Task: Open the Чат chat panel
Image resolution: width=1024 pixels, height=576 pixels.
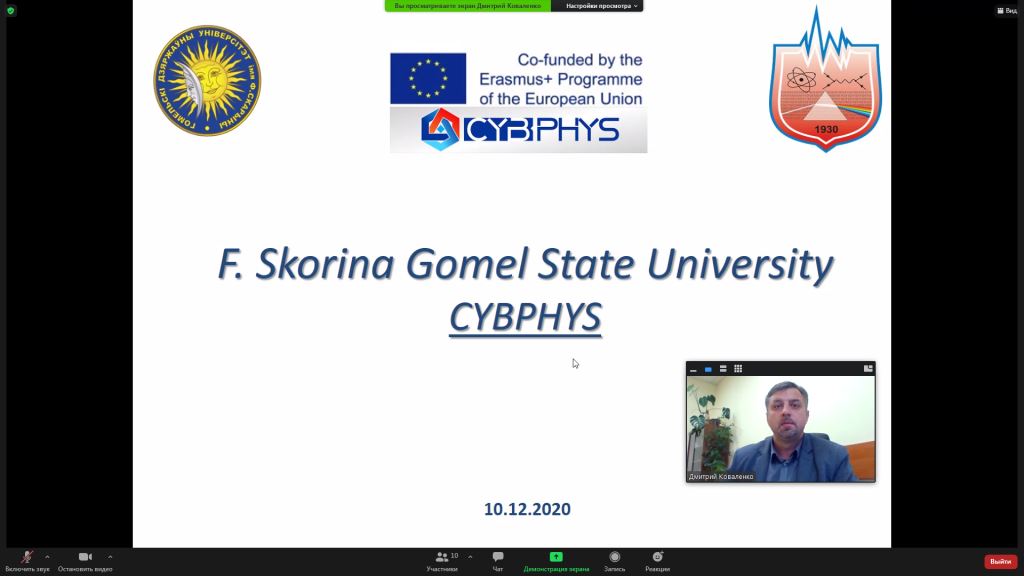Action: click(498, 561)
